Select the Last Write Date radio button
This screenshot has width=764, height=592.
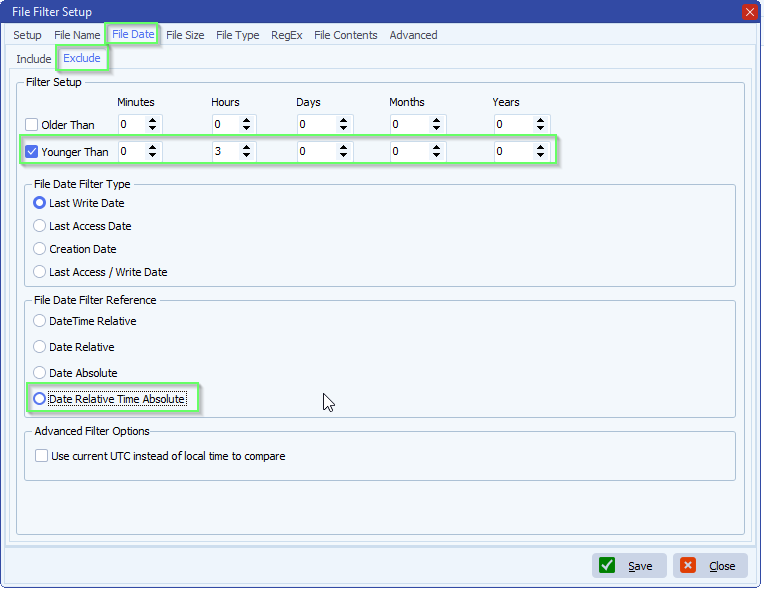point(39,203)
